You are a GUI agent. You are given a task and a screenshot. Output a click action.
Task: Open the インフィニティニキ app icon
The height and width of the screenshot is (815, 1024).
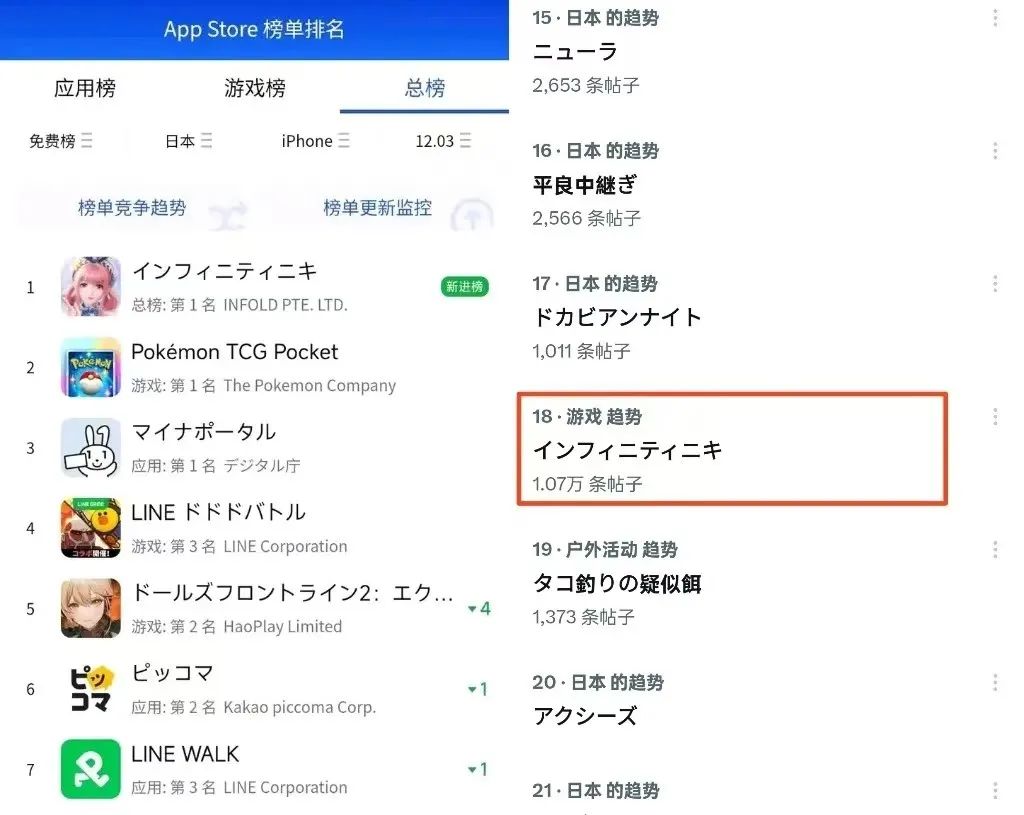[90, 287]
